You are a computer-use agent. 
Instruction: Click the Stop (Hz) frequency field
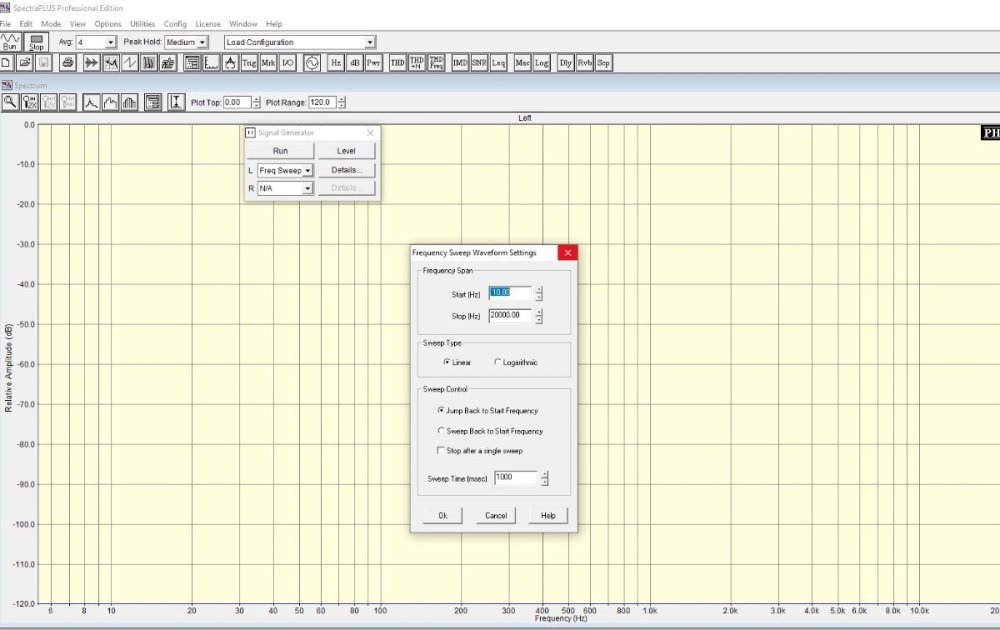pos(509,316)
